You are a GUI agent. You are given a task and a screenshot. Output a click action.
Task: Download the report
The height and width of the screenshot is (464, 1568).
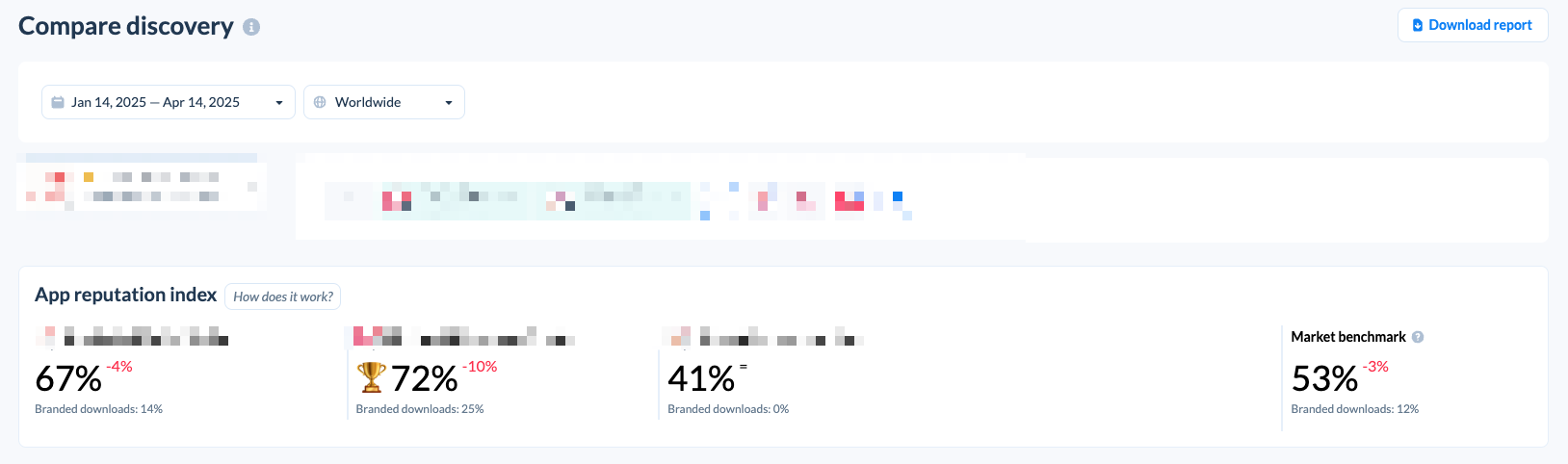[x=1473, y=25]
